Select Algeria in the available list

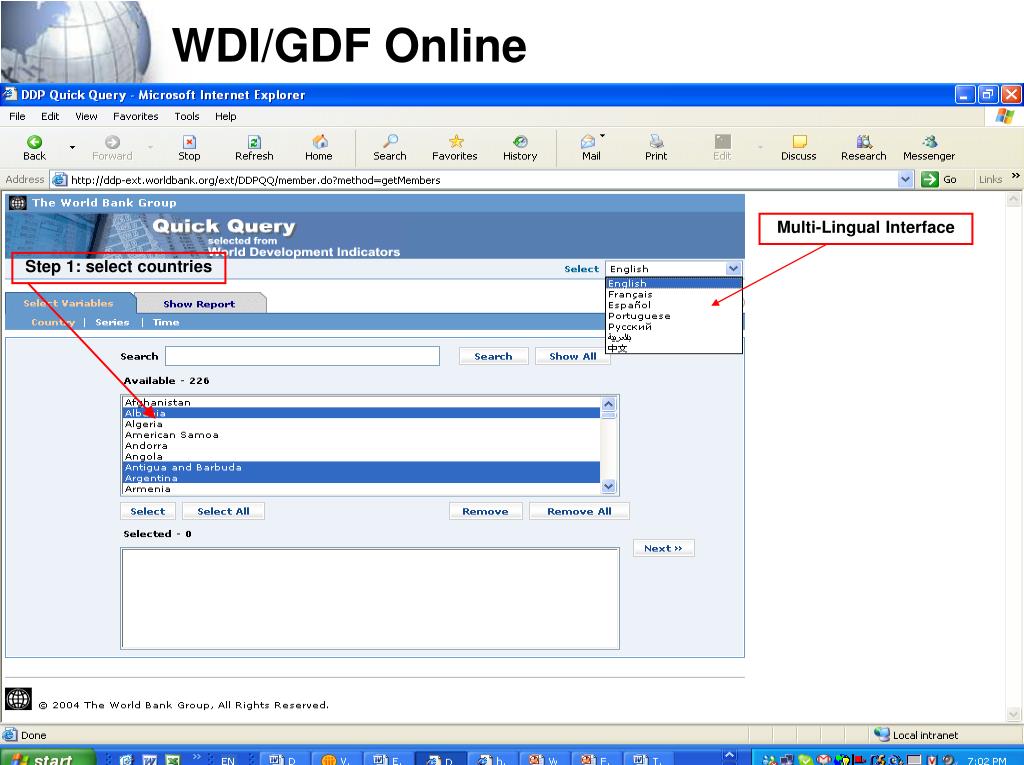point(361,424)
